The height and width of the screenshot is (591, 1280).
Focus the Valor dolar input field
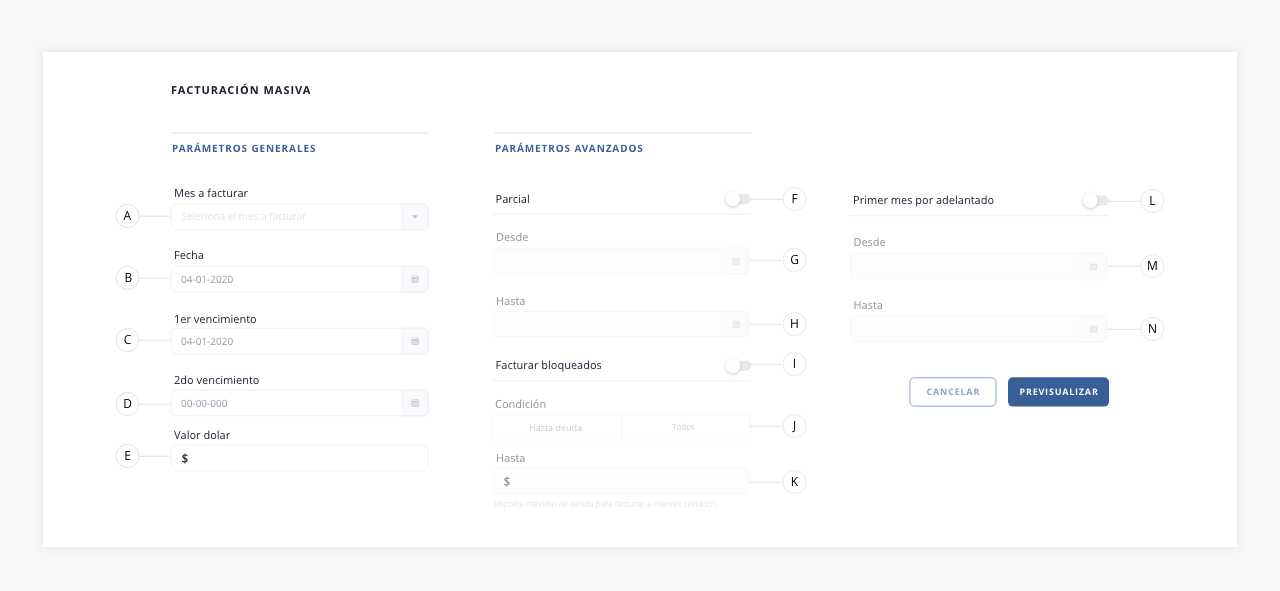tap(300, 458)
